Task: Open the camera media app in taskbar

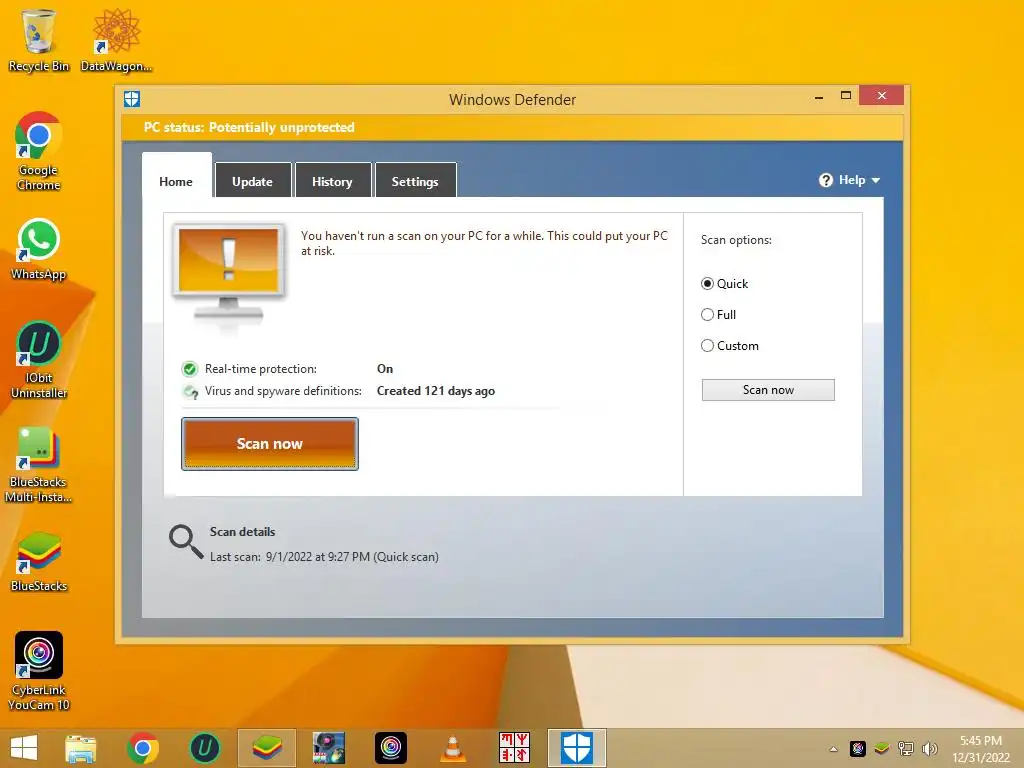Action: [328, 748]
